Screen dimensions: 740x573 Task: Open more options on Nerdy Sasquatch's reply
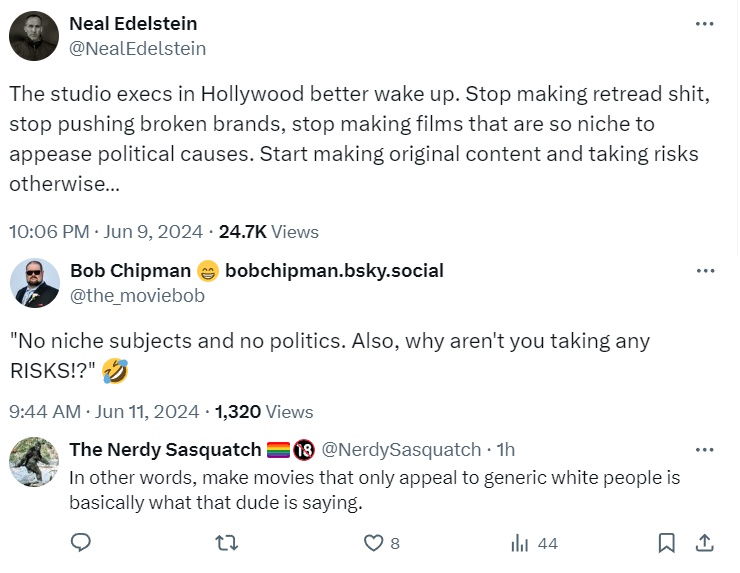click(705, 450)
